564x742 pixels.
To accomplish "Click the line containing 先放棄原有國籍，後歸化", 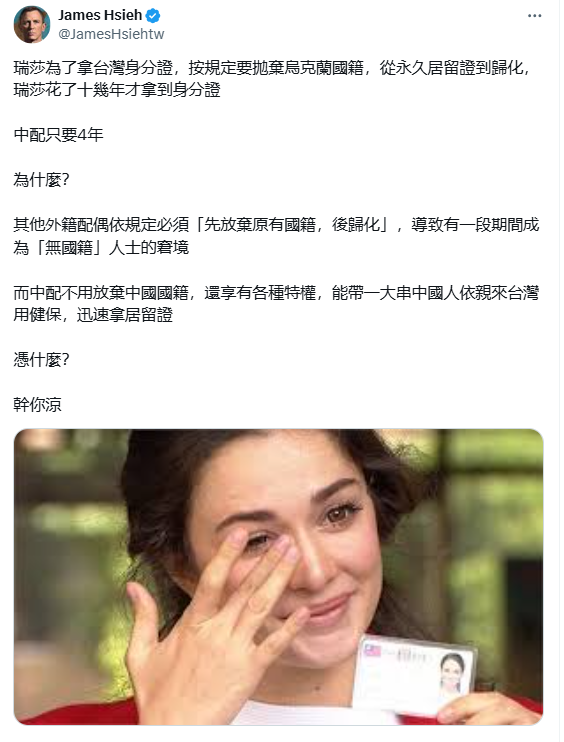I will 276,225.
